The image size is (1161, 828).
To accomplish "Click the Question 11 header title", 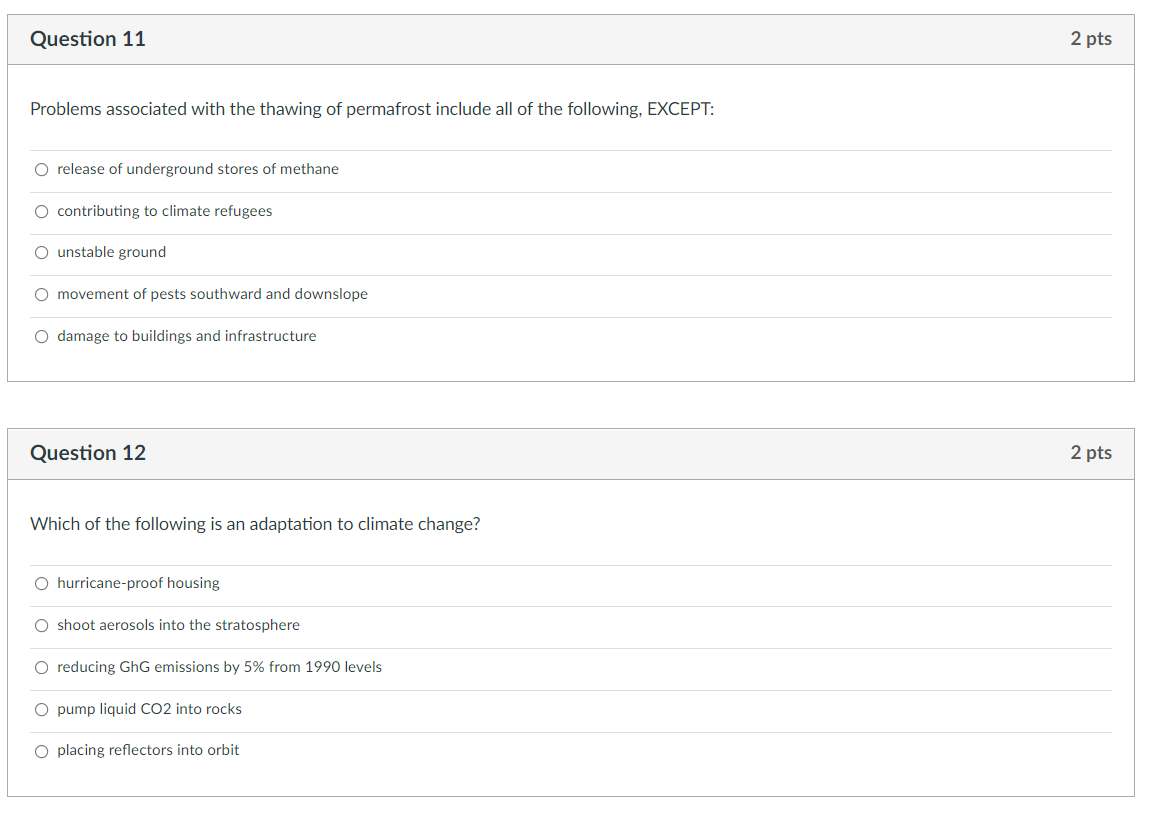I will (x=87, y=39).
